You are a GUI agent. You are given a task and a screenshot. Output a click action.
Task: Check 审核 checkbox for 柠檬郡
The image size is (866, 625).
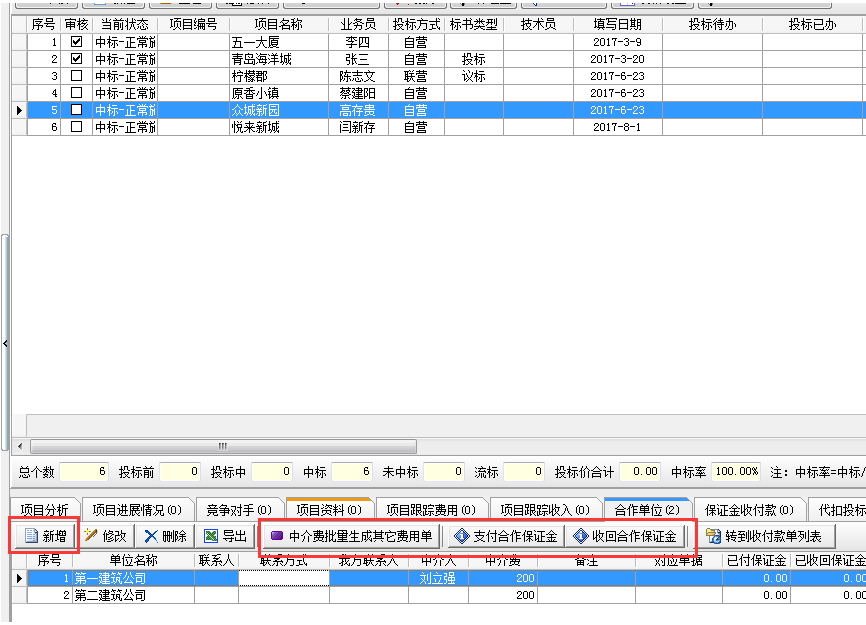pos(76,76)
